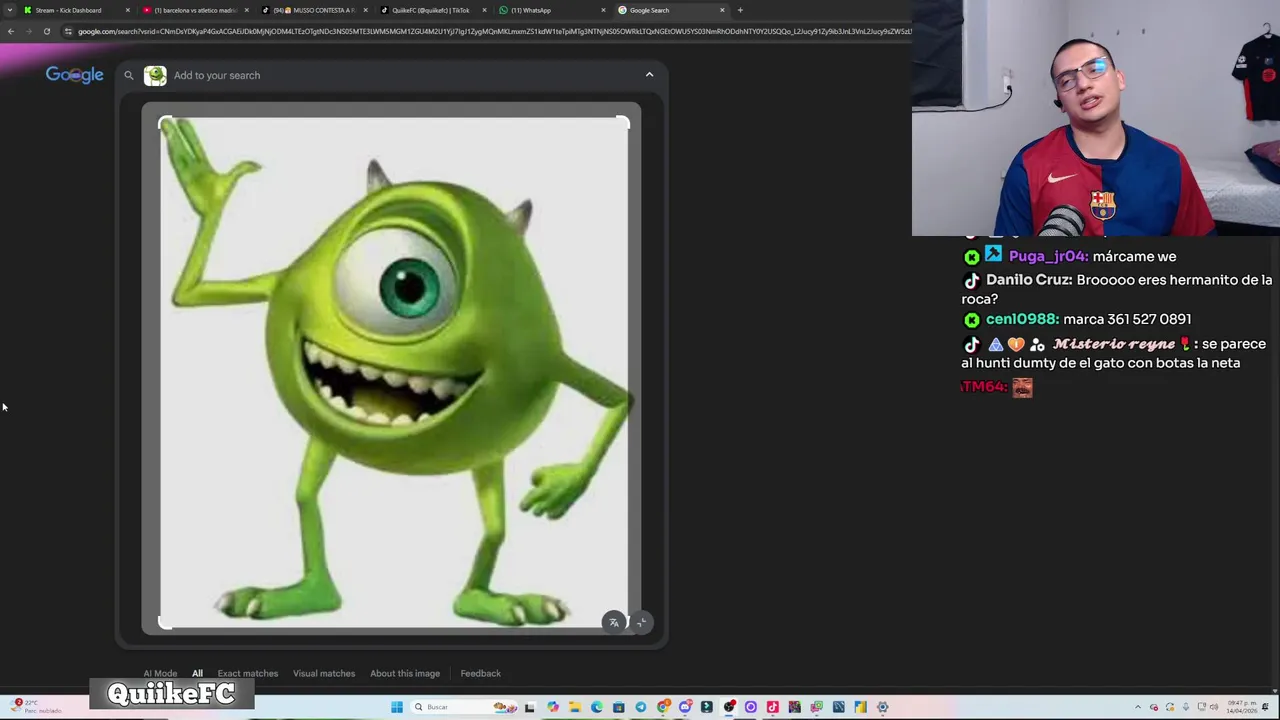Switch to barcelona vs atletico madrid tab
This screenshot has width=1280, height=720.
(x=195, y=10)
